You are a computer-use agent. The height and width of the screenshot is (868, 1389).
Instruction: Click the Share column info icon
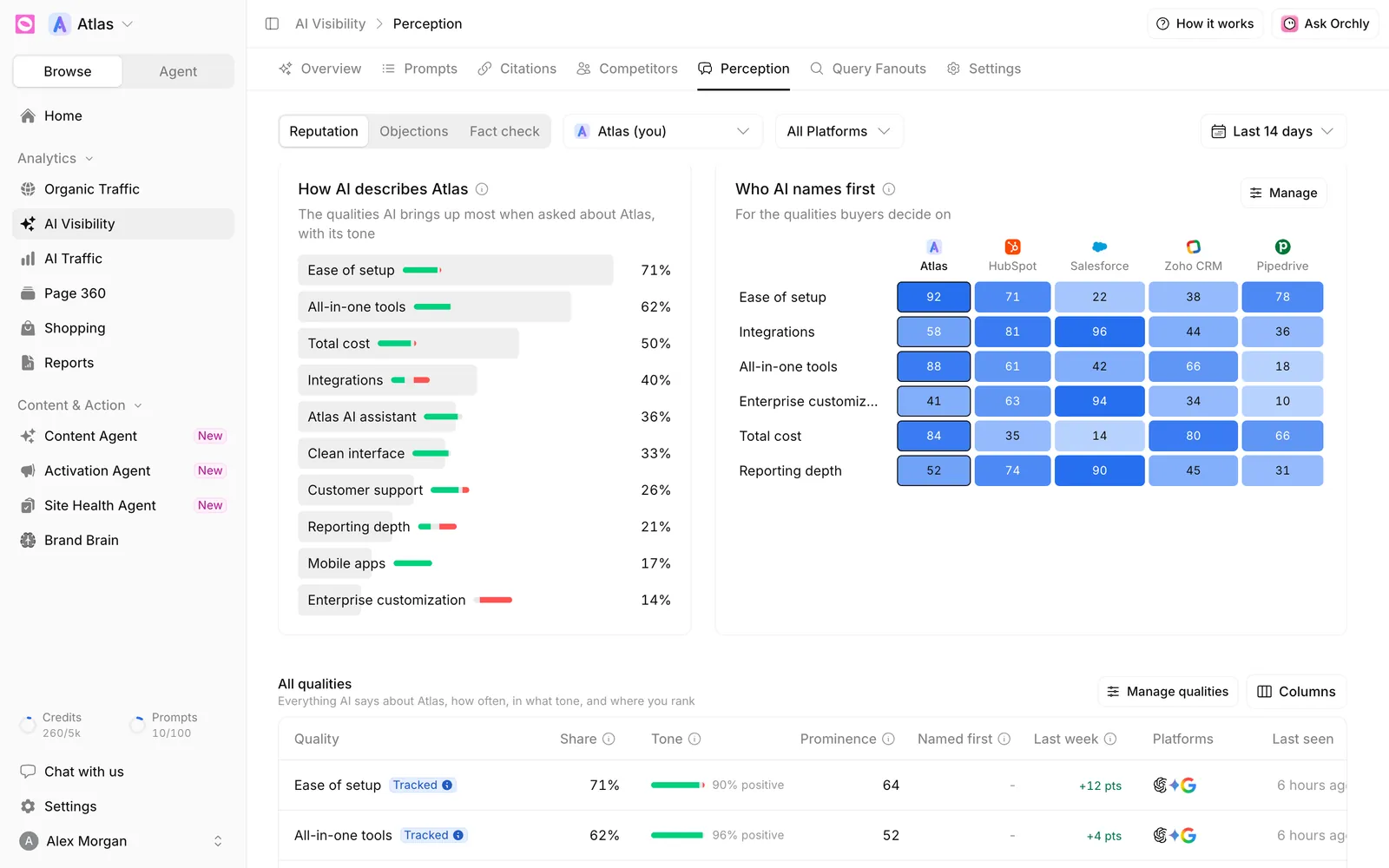(x=609, y=739)
